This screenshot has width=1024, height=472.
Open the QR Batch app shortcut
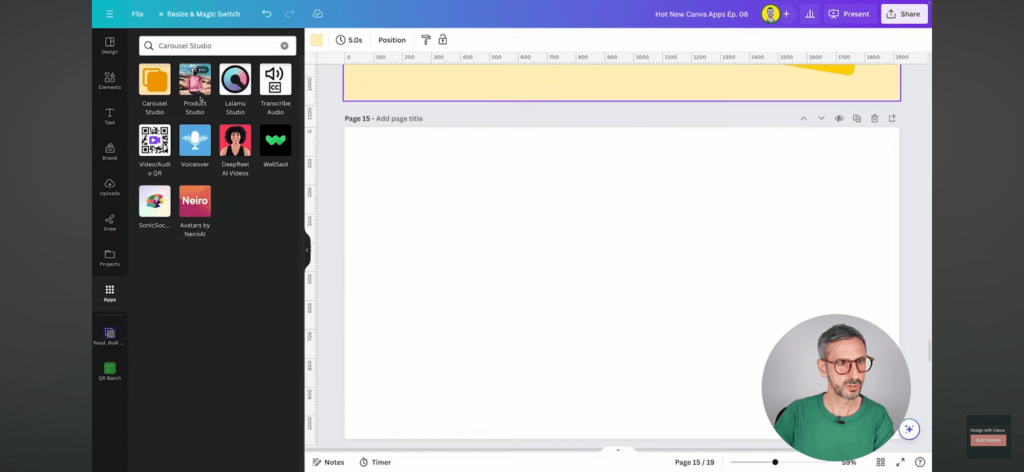(x=110, y=371)
